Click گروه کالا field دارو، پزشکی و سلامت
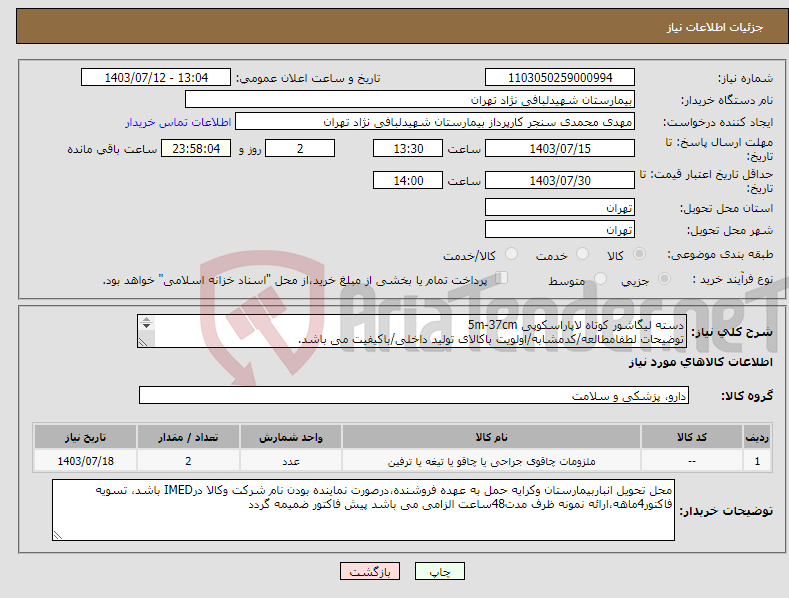The width and height of the screenshot is (789, 598). (414, 396)
